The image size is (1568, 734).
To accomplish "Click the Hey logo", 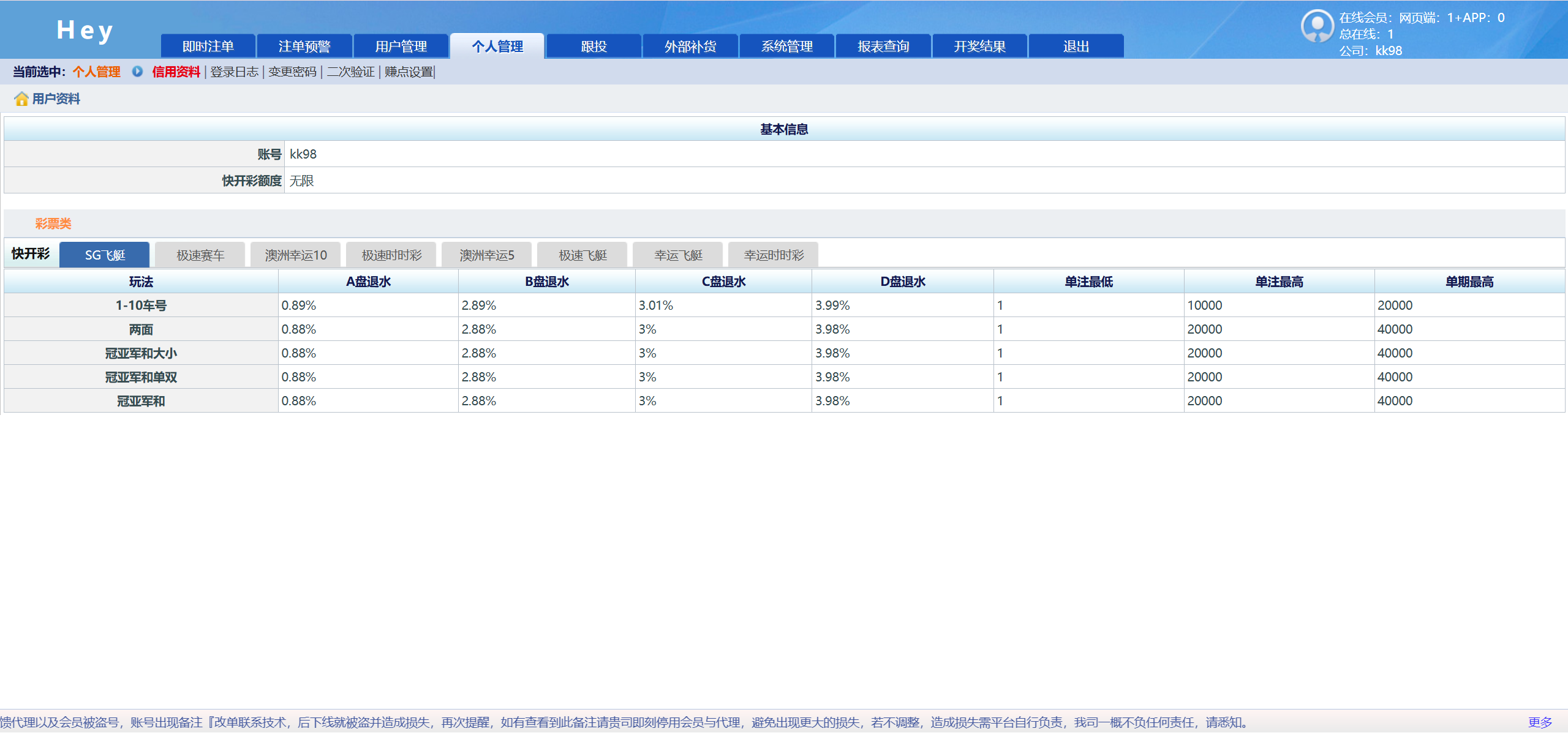I will tap(85, 31).
